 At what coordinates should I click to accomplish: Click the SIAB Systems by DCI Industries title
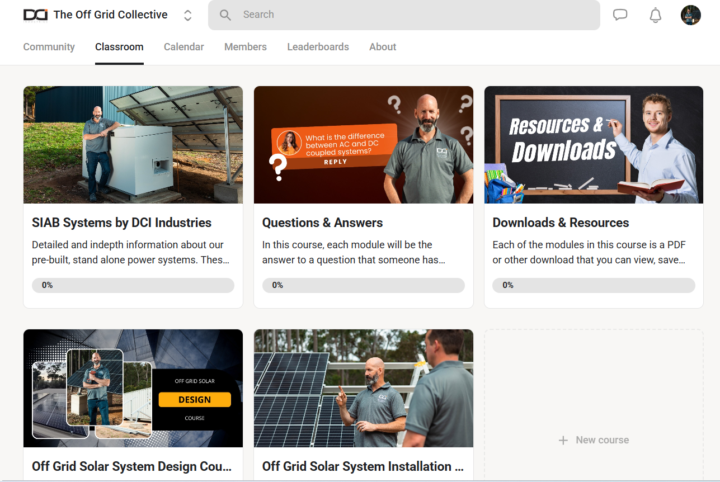point(122,223)
